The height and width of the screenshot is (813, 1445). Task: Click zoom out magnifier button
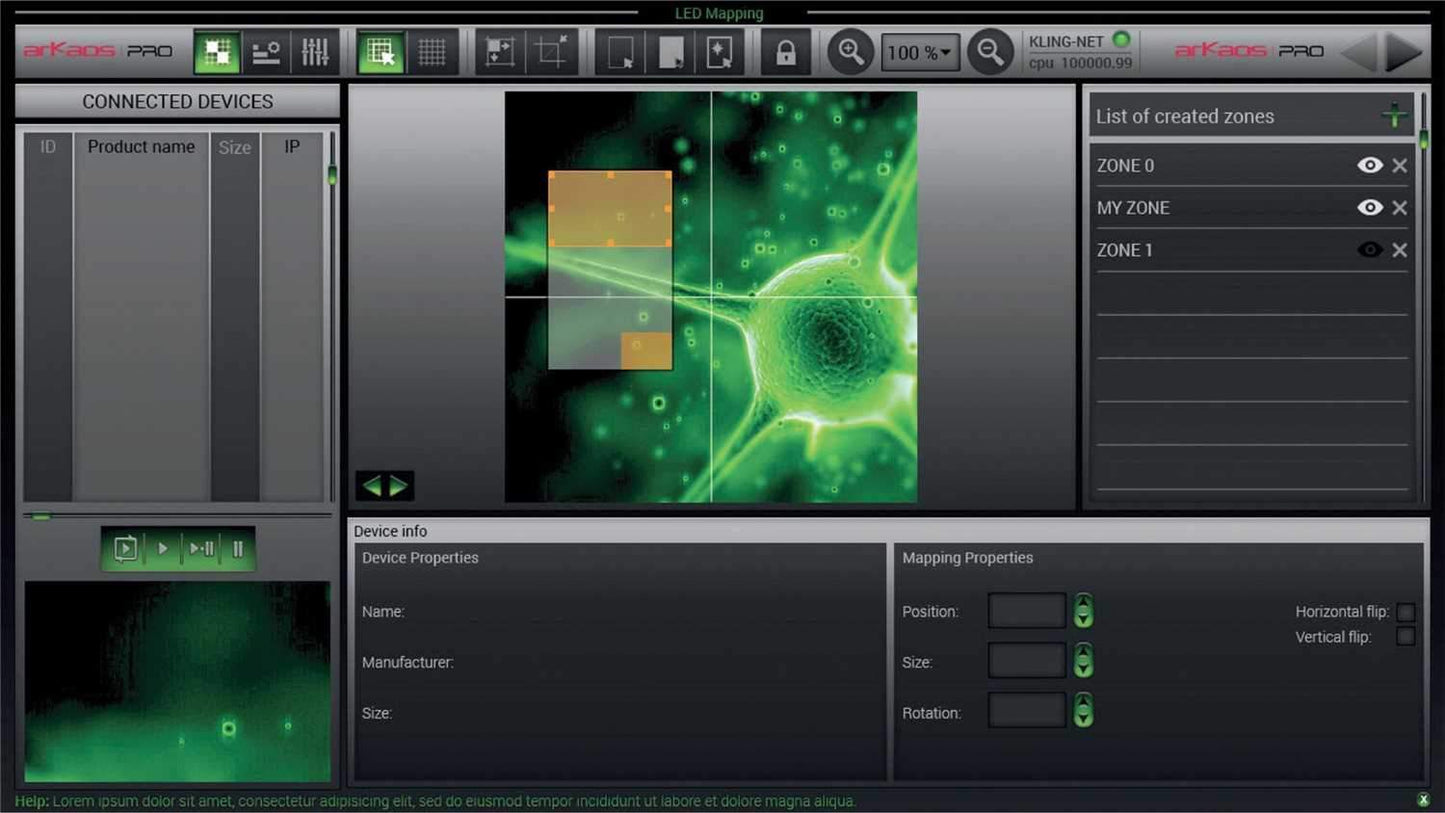coord(990,51)
